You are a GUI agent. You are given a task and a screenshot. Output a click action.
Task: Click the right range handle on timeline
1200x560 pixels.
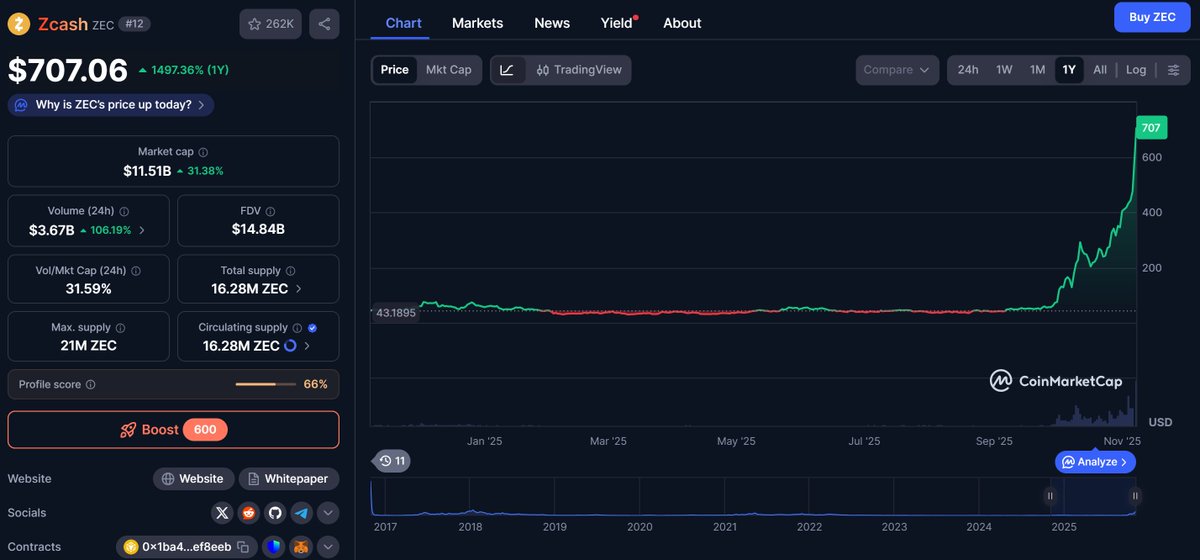pyautogui.click(x=1136, y=495)
